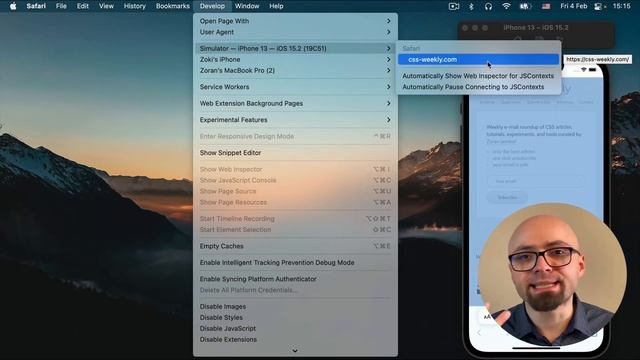Screen dimensions: 640x360
Task: Toggle Enable Syncing Platform Authenticator
Action: click(295, 279)
